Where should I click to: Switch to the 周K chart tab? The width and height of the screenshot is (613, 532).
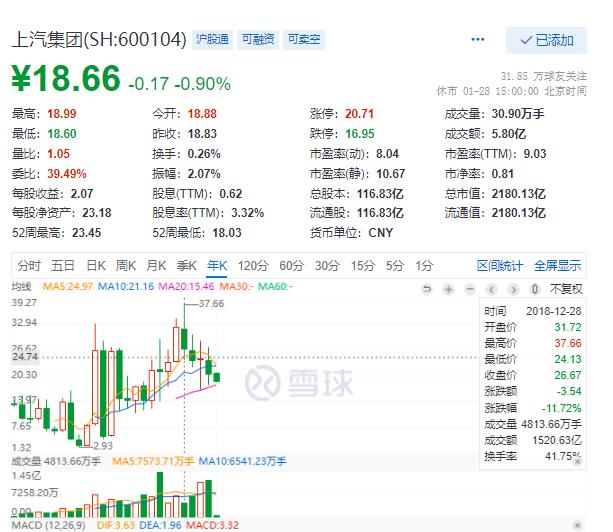pos(126,266)
